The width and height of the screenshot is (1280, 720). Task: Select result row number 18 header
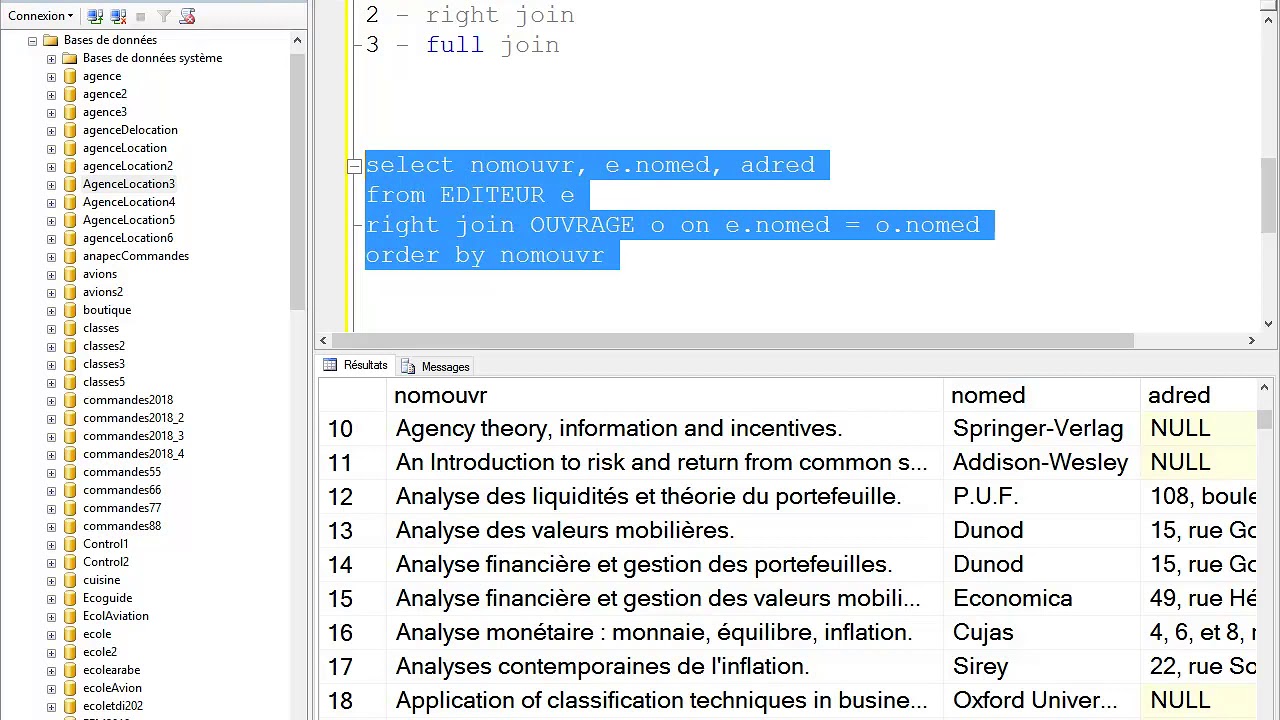click(x=352, y=700)
